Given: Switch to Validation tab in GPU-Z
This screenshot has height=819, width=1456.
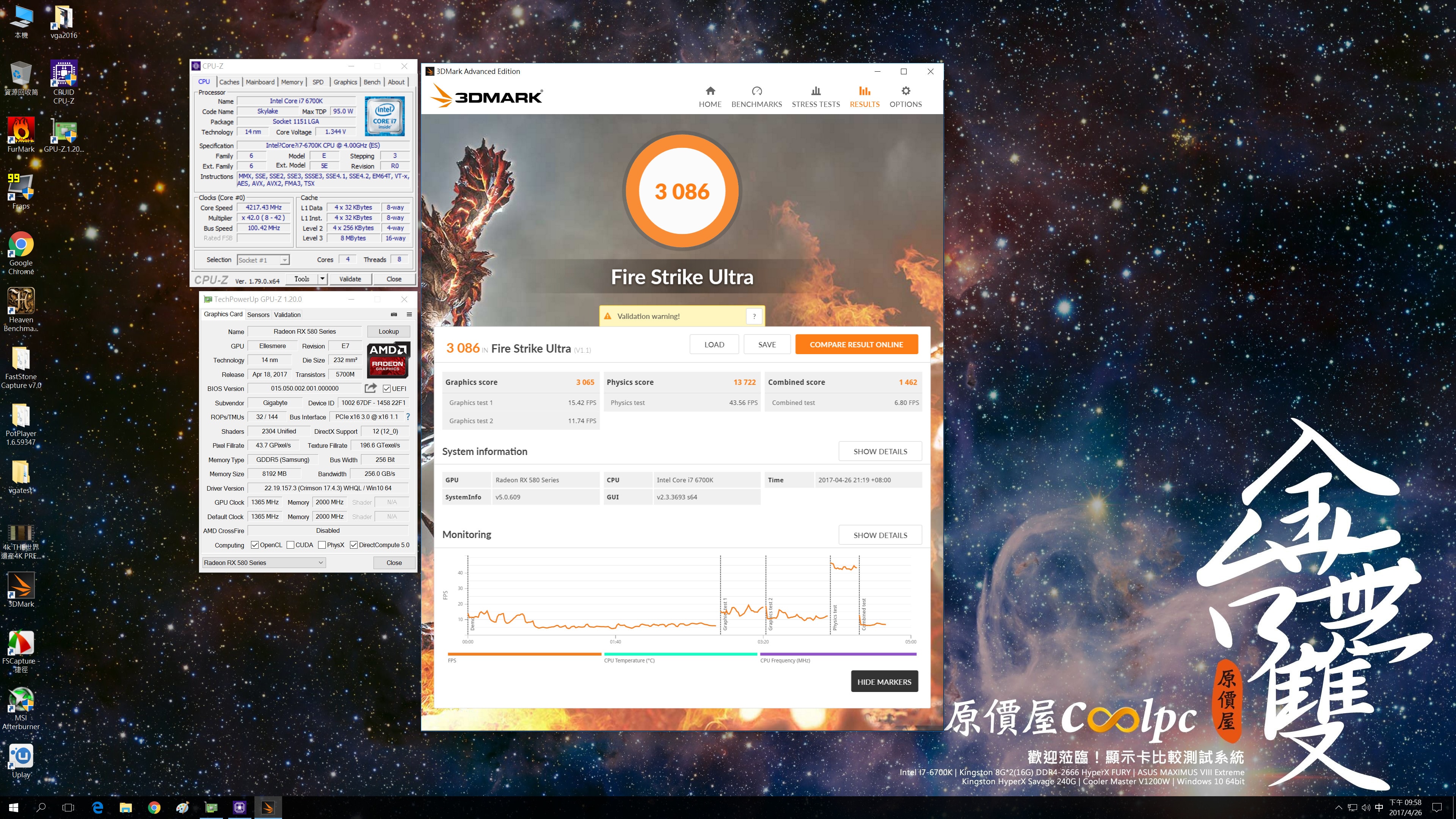Looking at the screenshot, I should tap(287, 315).
